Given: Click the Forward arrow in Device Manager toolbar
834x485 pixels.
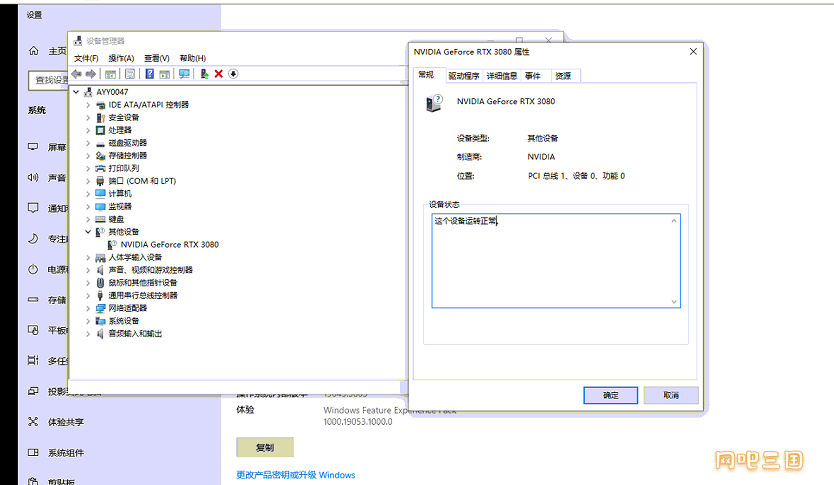Looking at the screenshot, I should pos(91,74).
